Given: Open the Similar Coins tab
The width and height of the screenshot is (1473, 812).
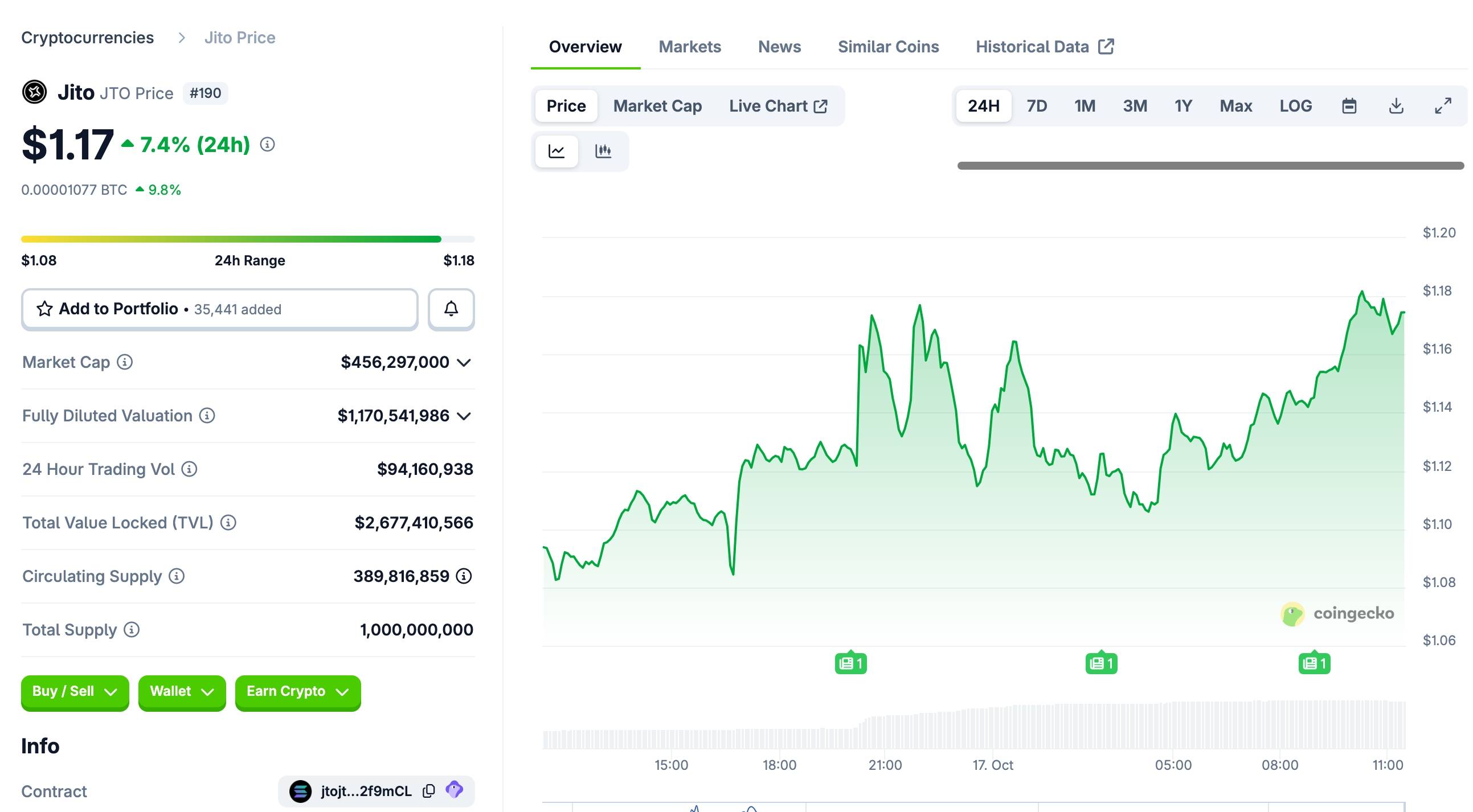Looking at the screenshot, I should 888,47.
